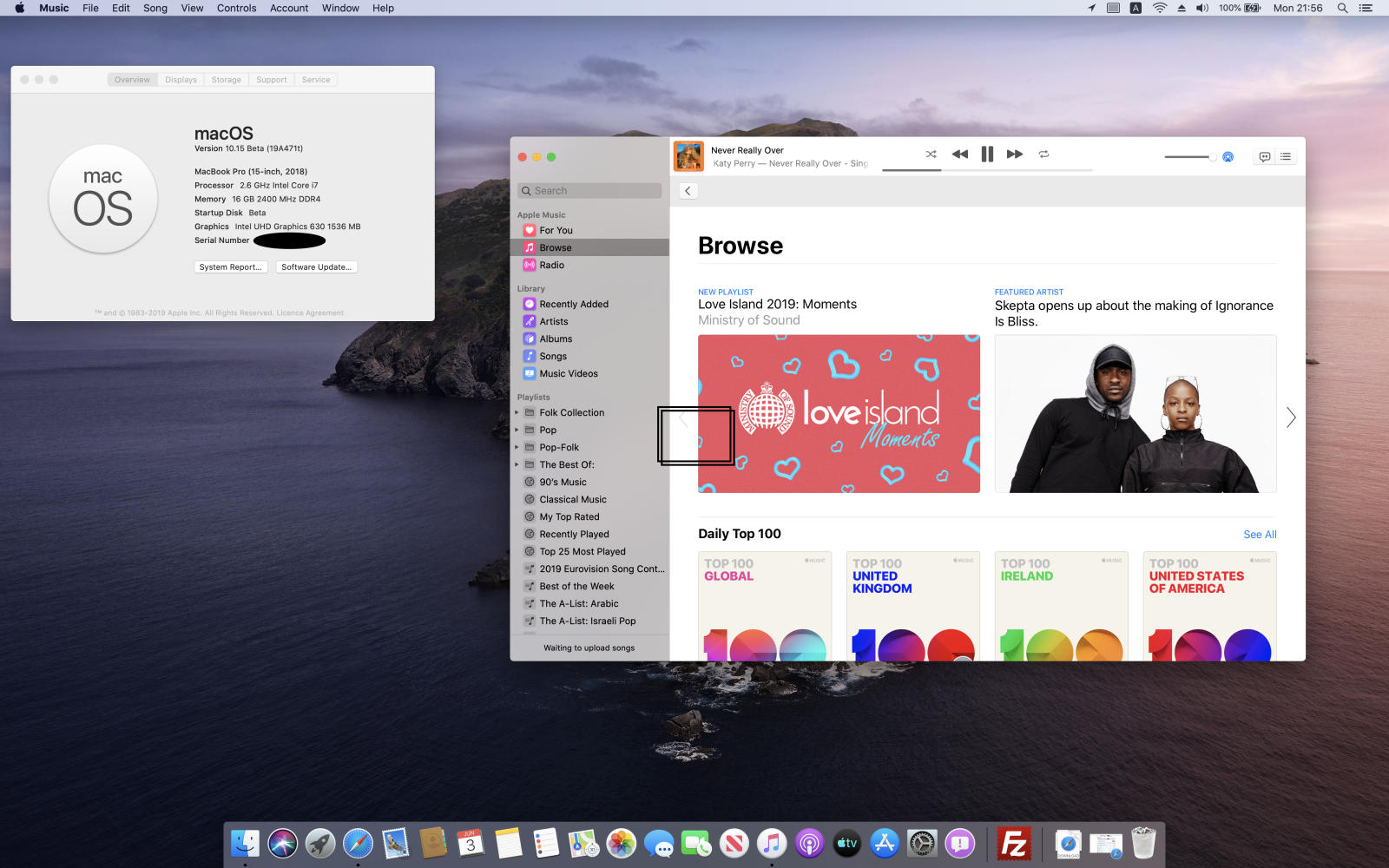
Task: Open the Love Island Moments playlist artwork
Action: pyautogui.click(x=839, y=414)
